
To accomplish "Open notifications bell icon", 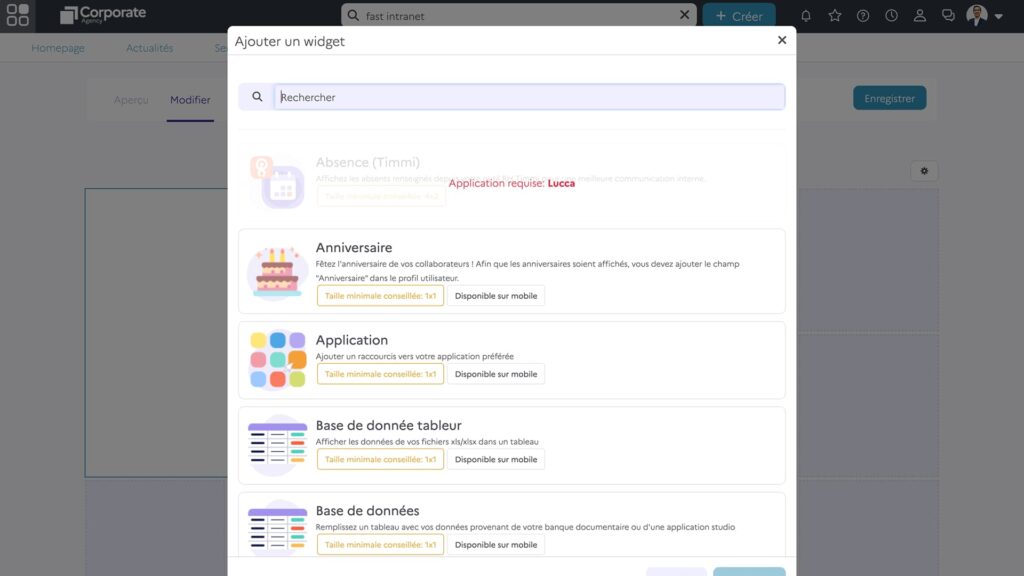I will [806, 16].
